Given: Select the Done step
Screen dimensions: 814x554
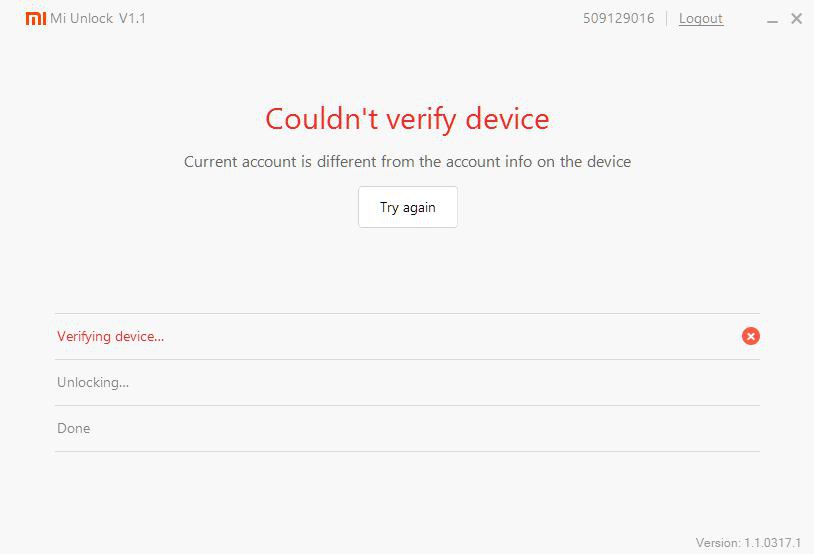Looking at the screenshot, I should point(74,428).
